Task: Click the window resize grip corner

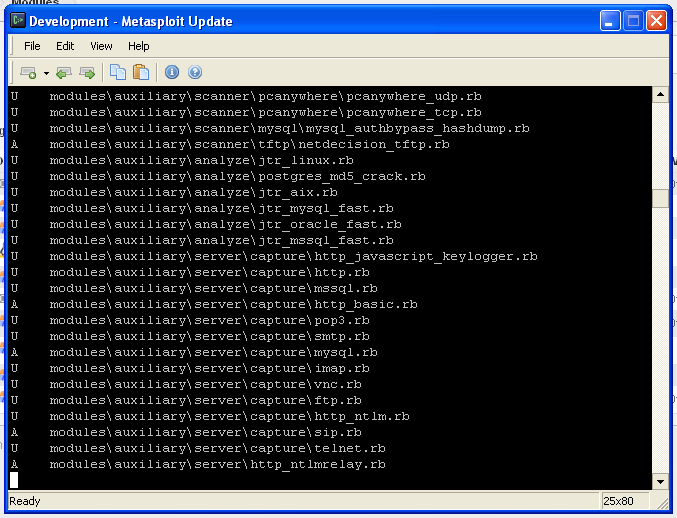Action: tap(663, 503)
